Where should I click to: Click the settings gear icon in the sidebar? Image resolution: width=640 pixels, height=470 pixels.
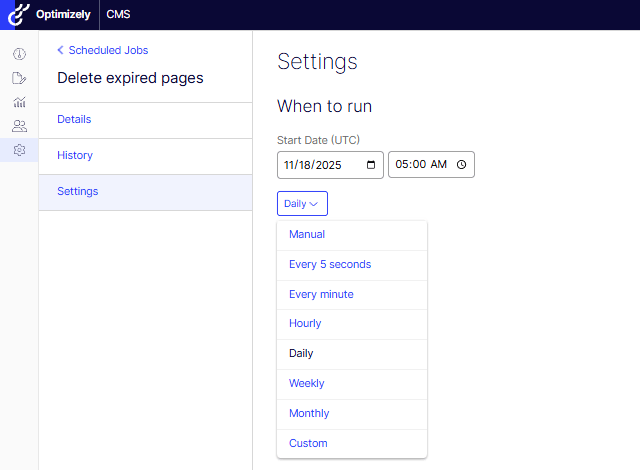pyautogui.click(x=19, y=150)
